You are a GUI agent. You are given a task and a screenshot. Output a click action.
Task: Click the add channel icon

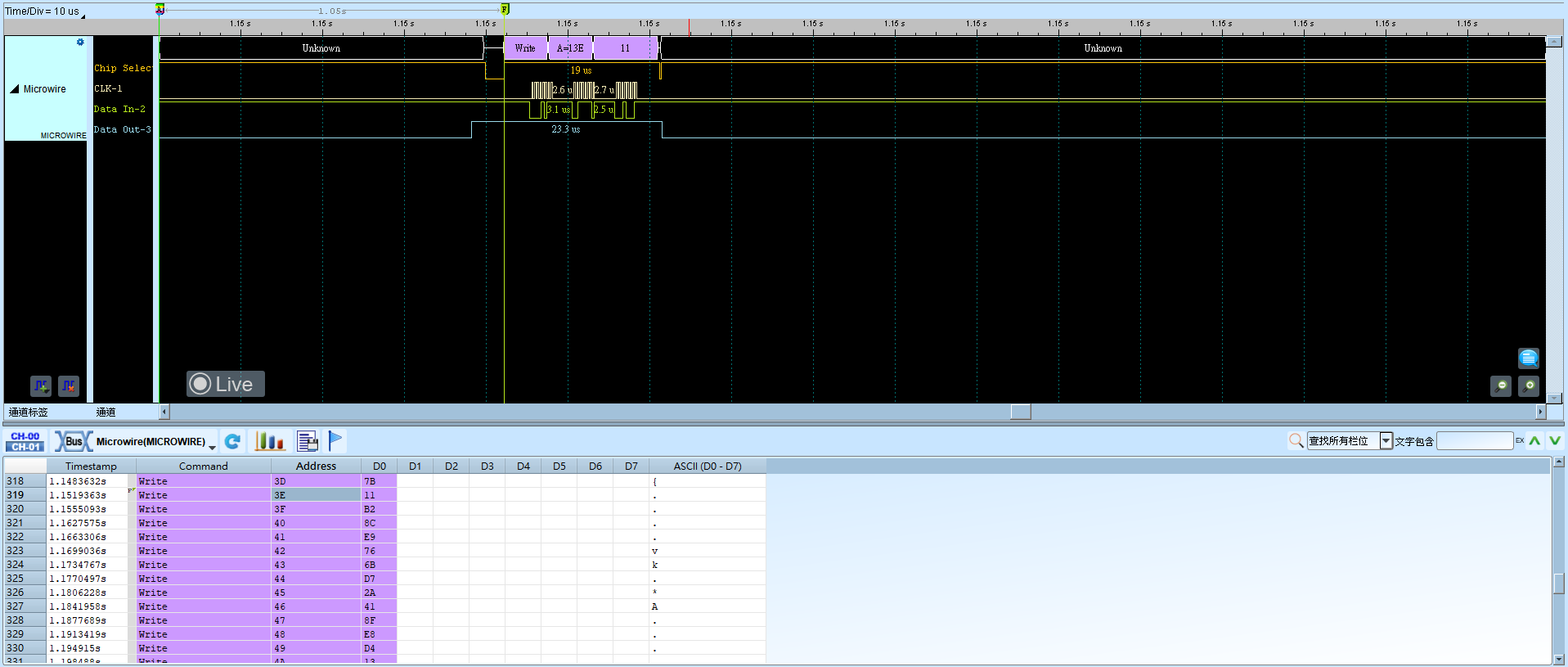pos(41,385)
